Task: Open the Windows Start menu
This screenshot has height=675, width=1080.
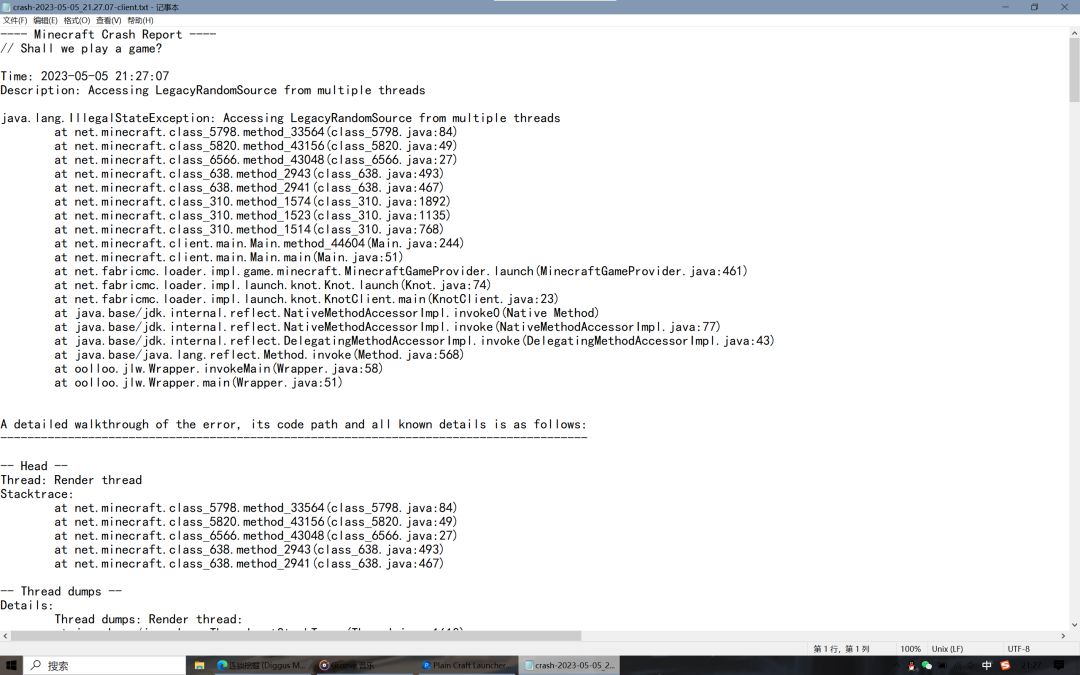Action: click(12, 665)
